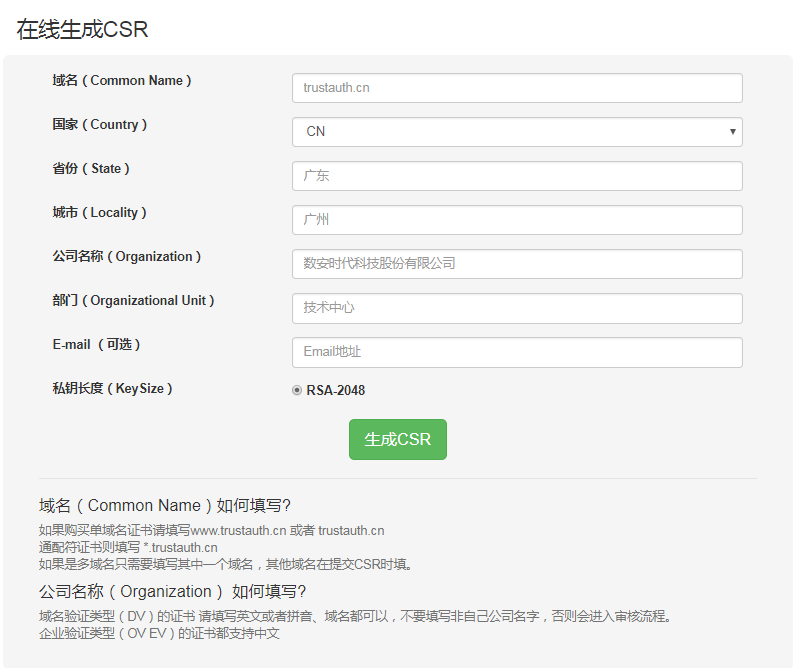Focus the E-mail address input field
805x668 pixels.
tap(517, 352)
